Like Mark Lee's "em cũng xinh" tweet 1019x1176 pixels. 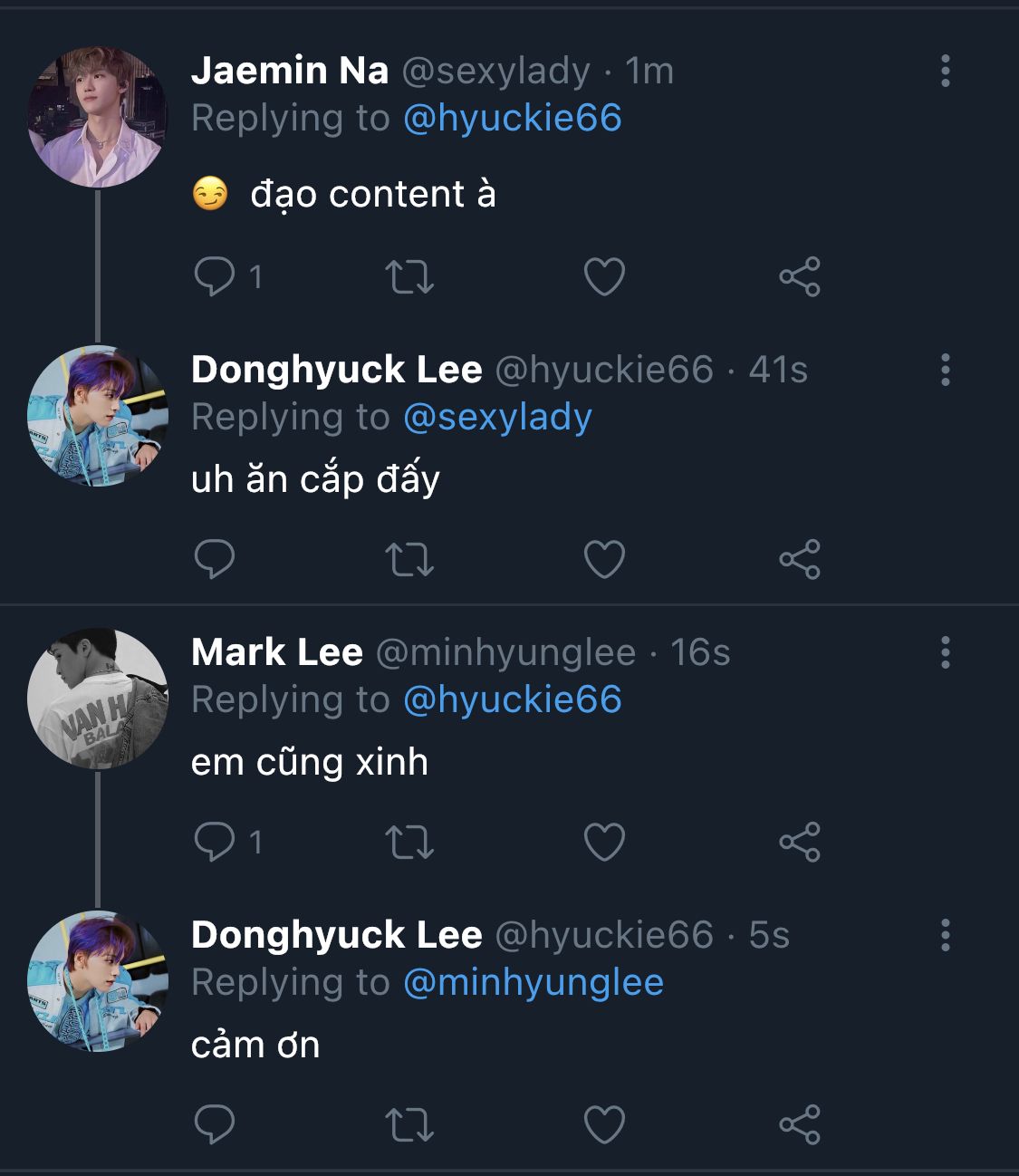(x=604, y=843)
